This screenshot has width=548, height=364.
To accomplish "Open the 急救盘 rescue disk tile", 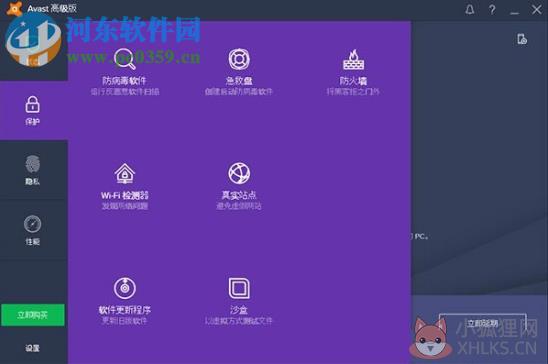I will (239, 72).
